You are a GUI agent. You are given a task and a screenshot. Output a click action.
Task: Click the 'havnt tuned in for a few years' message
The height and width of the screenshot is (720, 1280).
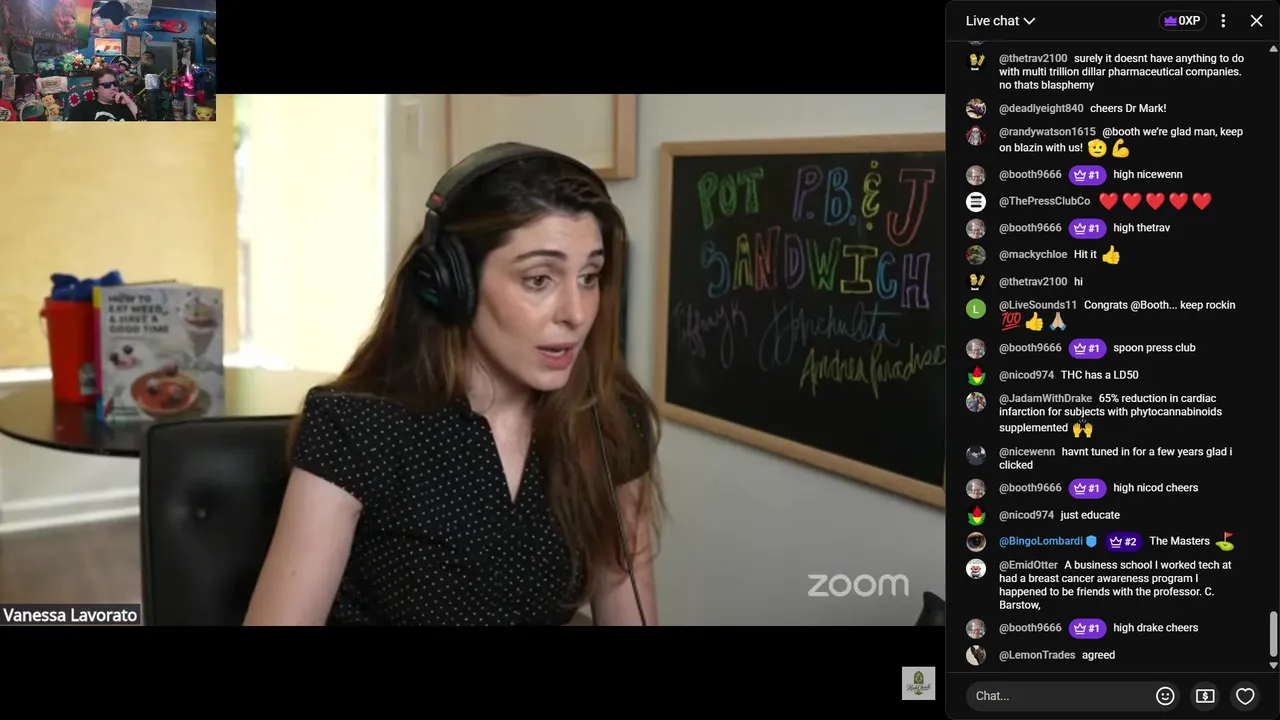click(x=1115, y=458)
